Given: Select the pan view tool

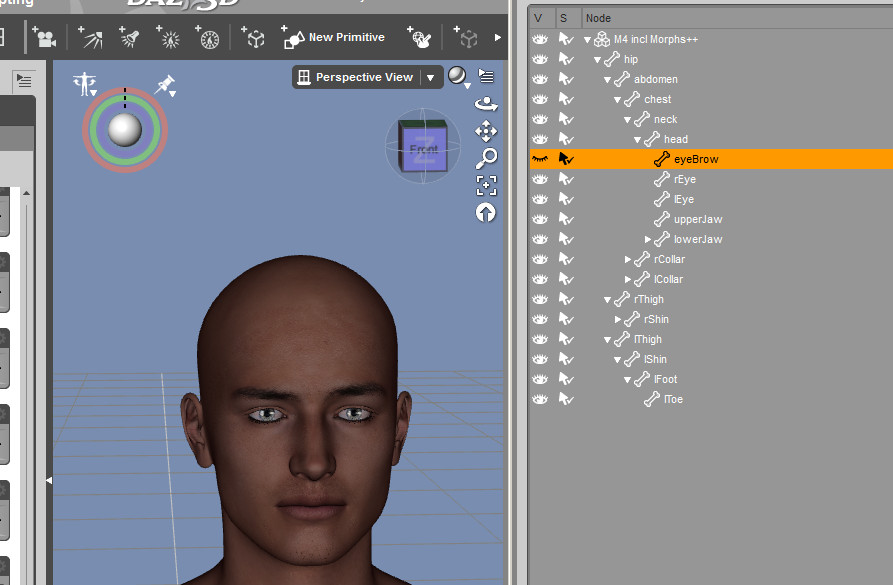Looking at the screenshot, I should (x=486, y=131).
